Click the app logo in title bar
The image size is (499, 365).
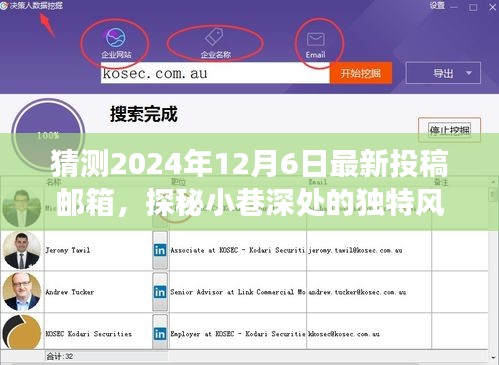(4, 6)
